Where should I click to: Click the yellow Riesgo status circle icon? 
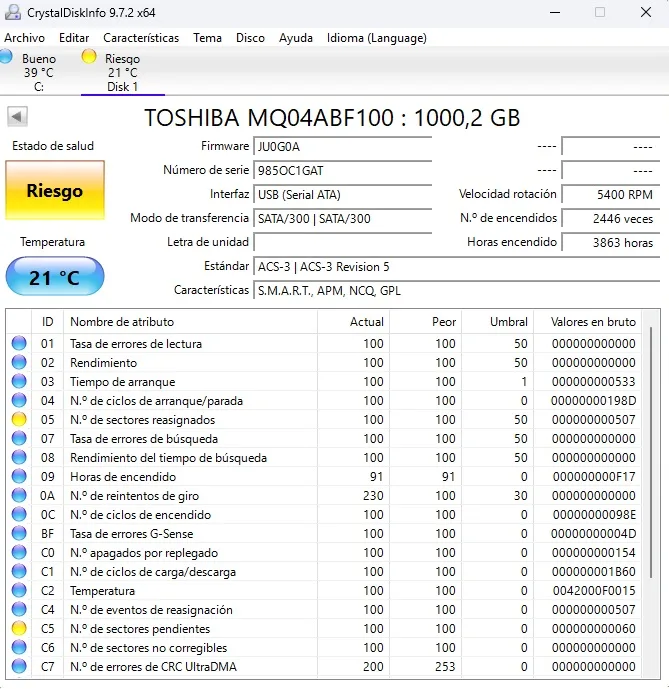[89, 57]
